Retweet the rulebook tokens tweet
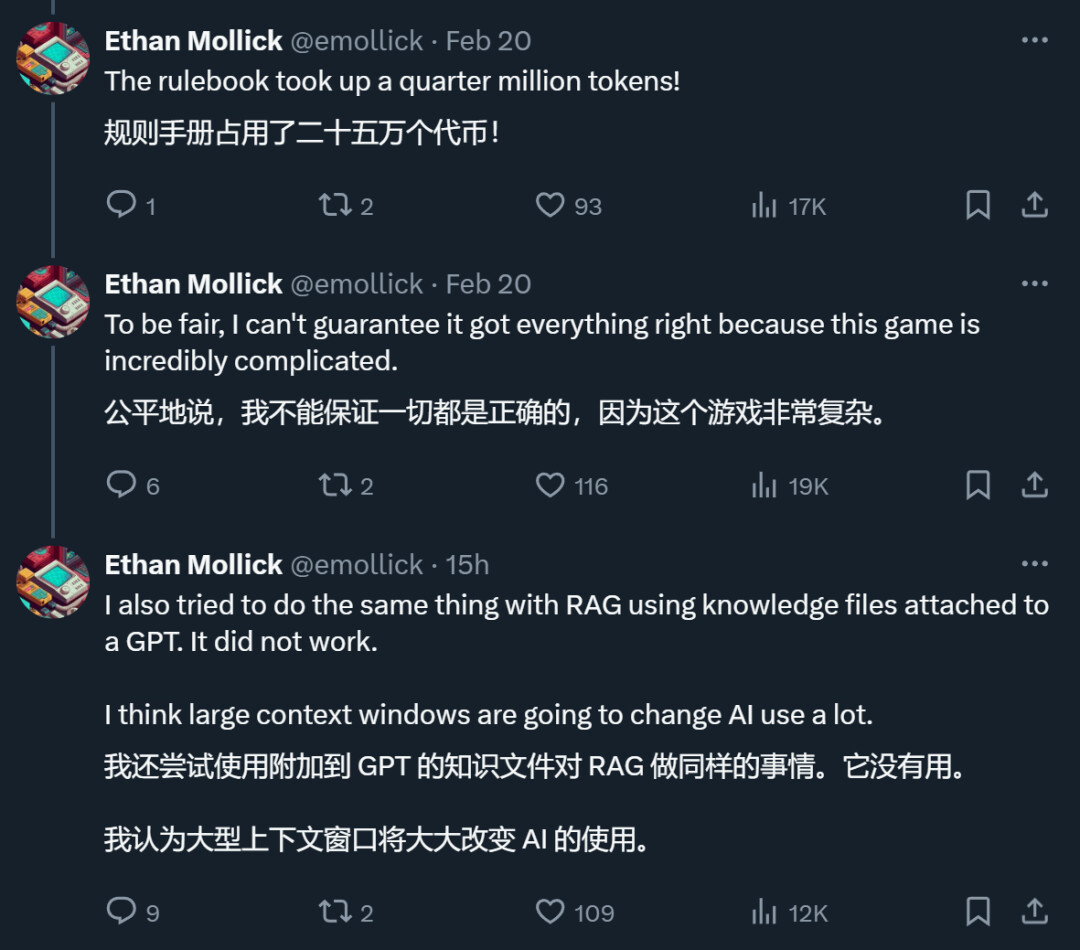Image resolution: width=1080 pixels, height=950 pixels. tap(335, 205)
